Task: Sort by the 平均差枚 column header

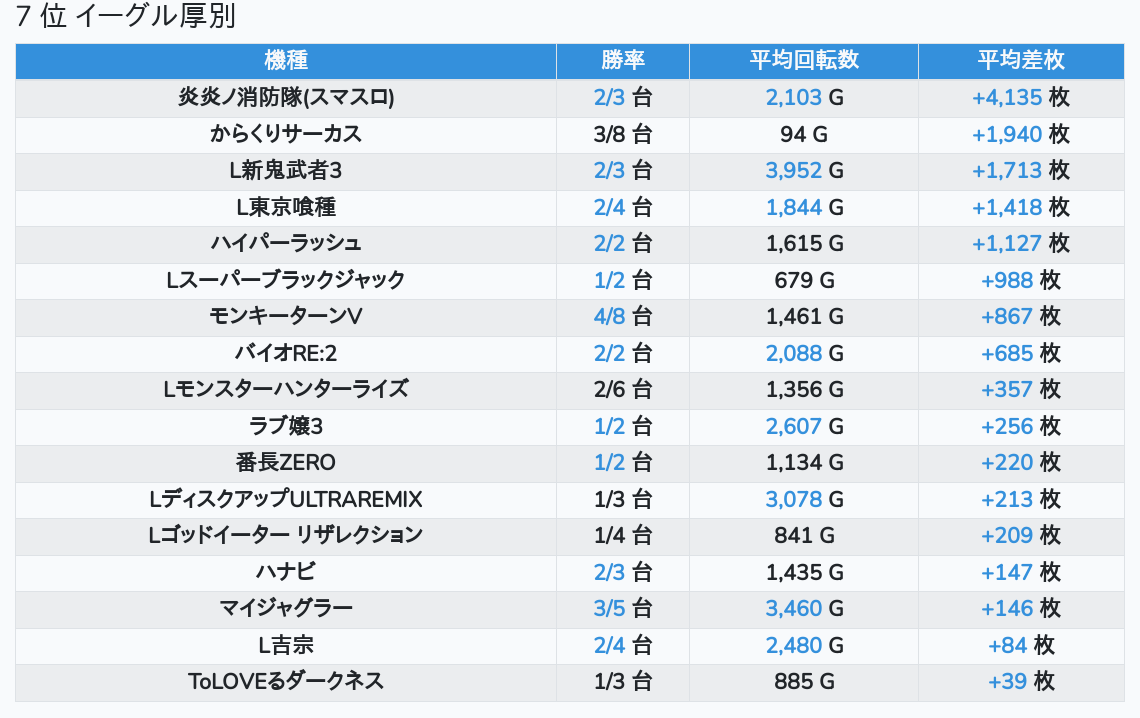Action: coord(1020,60)
